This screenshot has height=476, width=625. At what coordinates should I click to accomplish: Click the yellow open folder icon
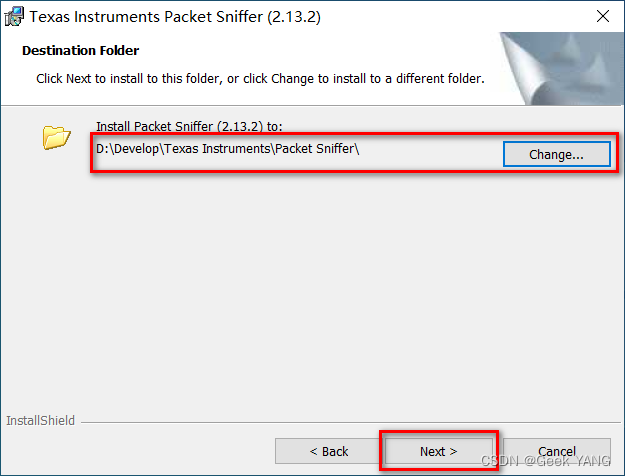pyautogui.click(x=56, y=137)
